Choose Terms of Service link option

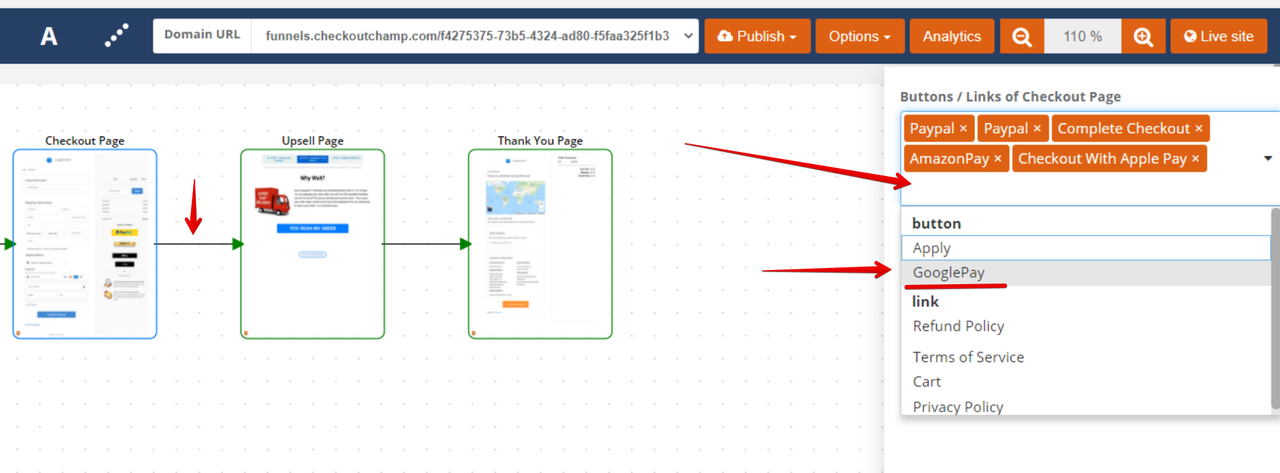(x=968, y=357)
